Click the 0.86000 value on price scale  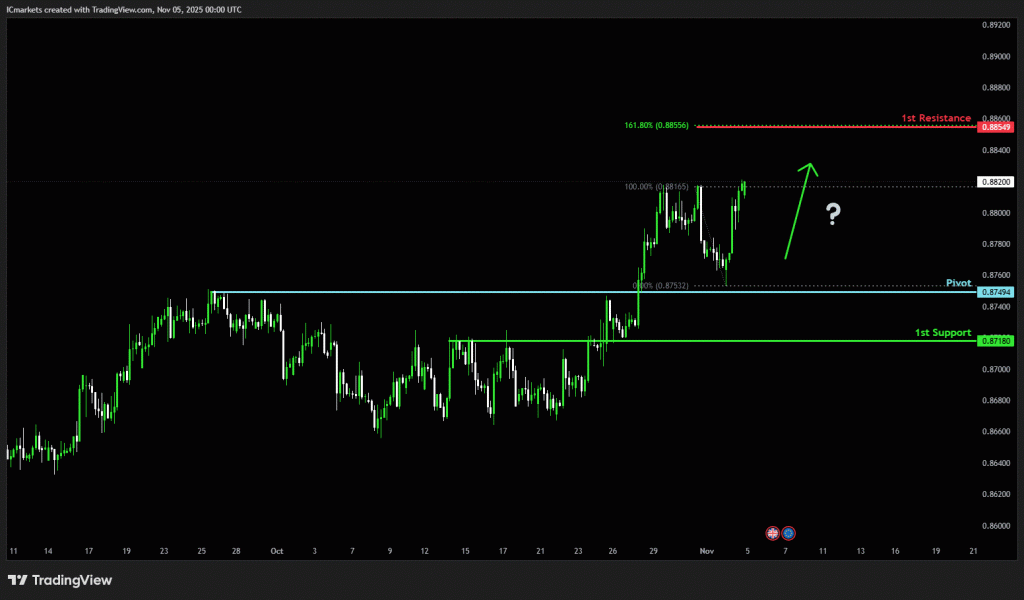(997, 525)
